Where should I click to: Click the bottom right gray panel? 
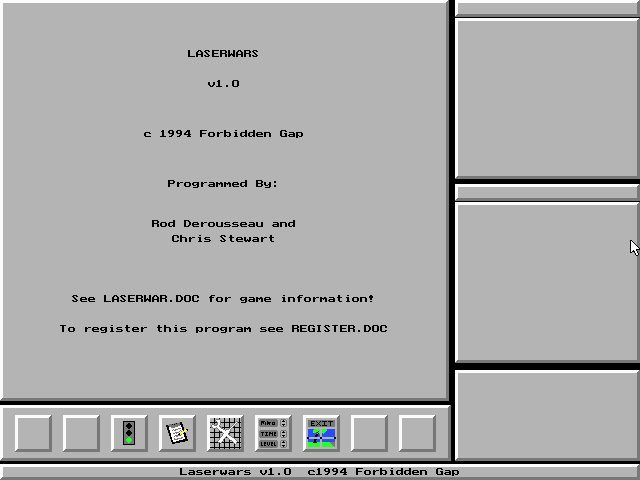[x=547, y=415]
